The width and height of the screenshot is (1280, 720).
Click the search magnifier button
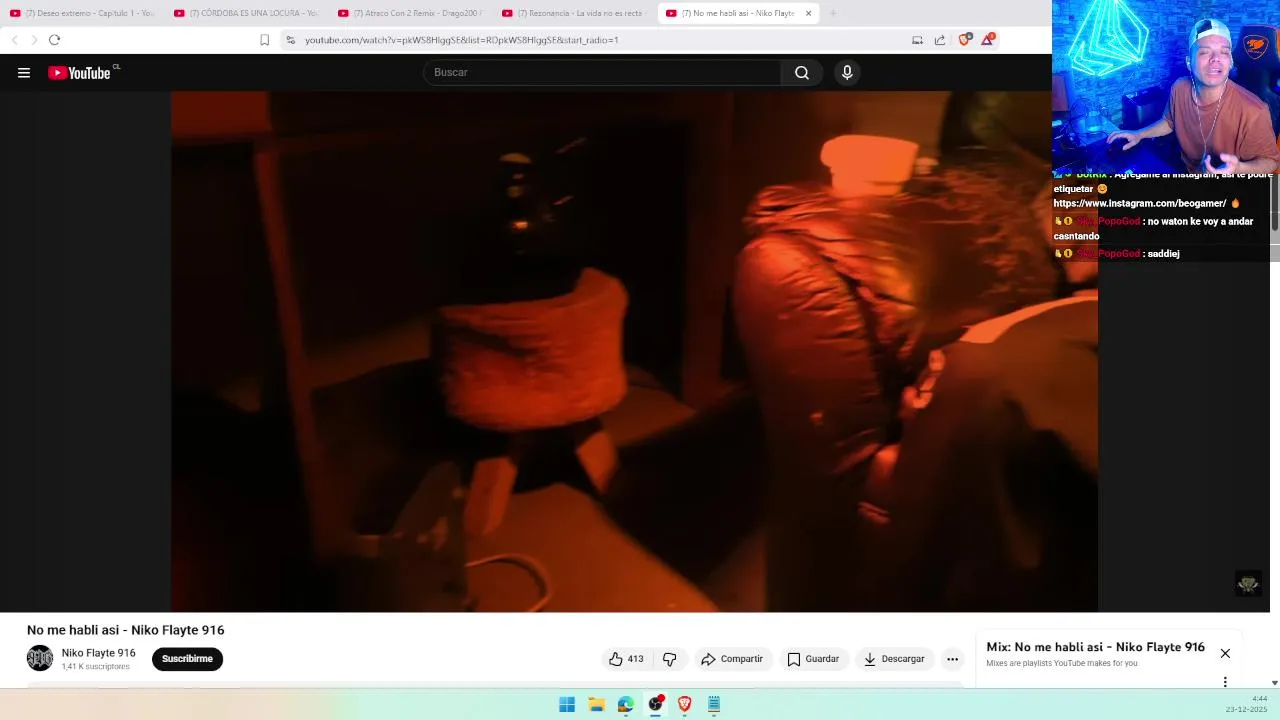tap(802, 72)
